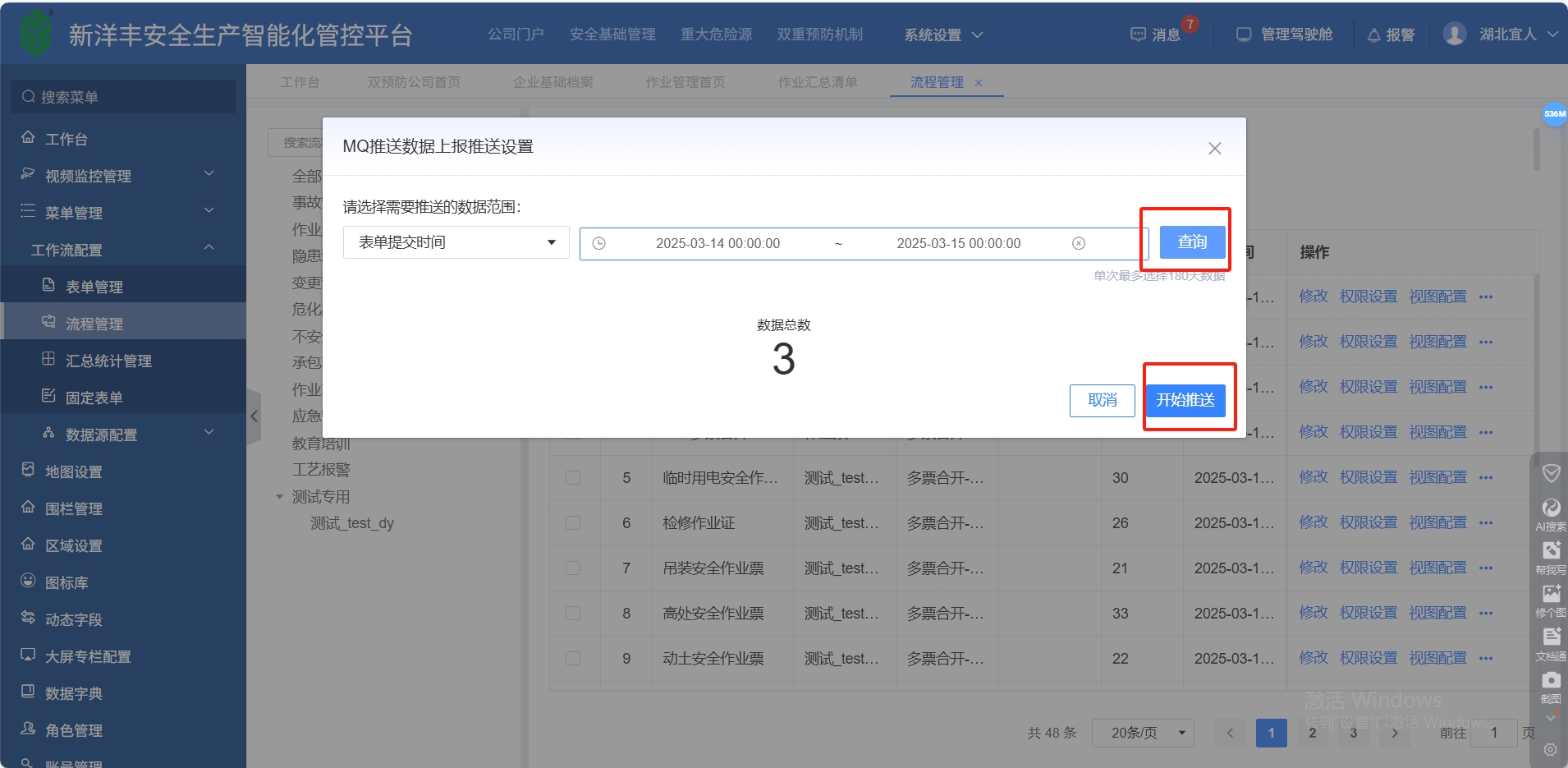The width and height of the screenshot is (1568, 768).
Task: Go to next page arrow
Action: click(x=1395, y=733)
